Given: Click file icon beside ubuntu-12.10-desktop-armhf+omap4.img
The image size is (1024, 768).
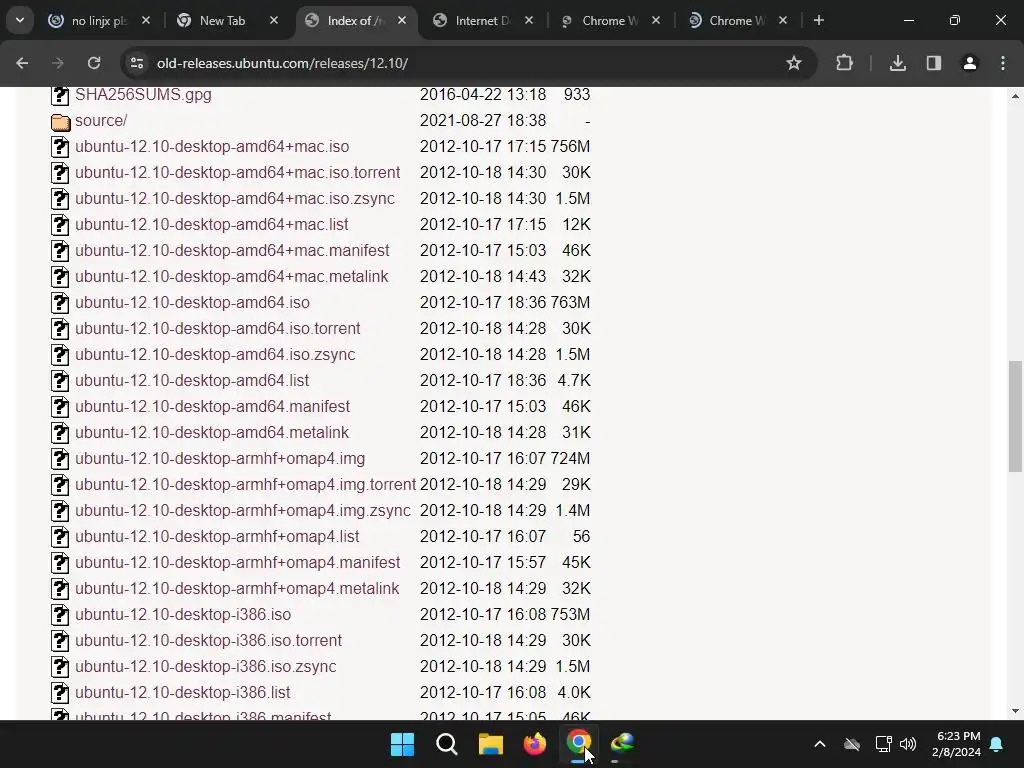Looking at the screenshot, I should click(60, 458).
